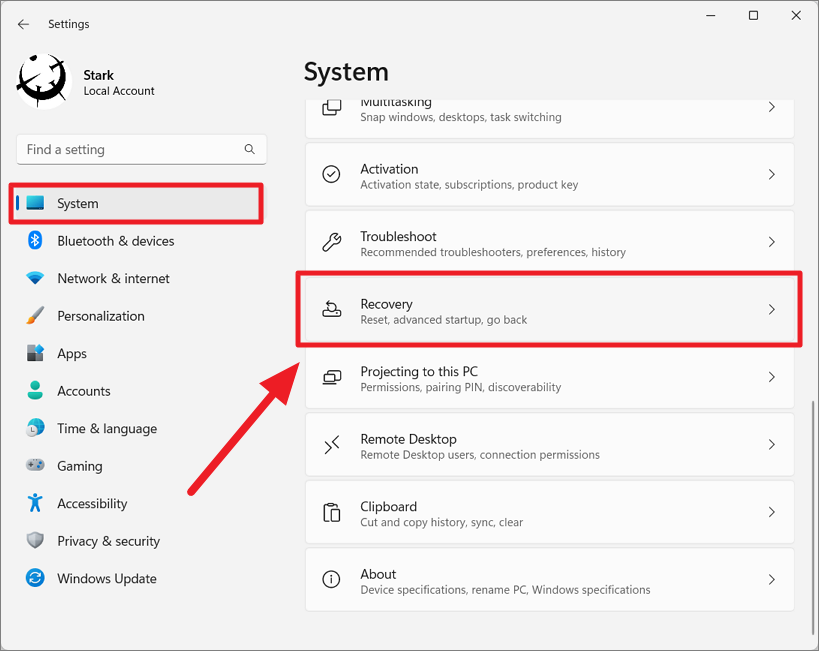Click the Troubleshoot wrench icon
The image size is (819, 651).
click(x=331, y=242)
